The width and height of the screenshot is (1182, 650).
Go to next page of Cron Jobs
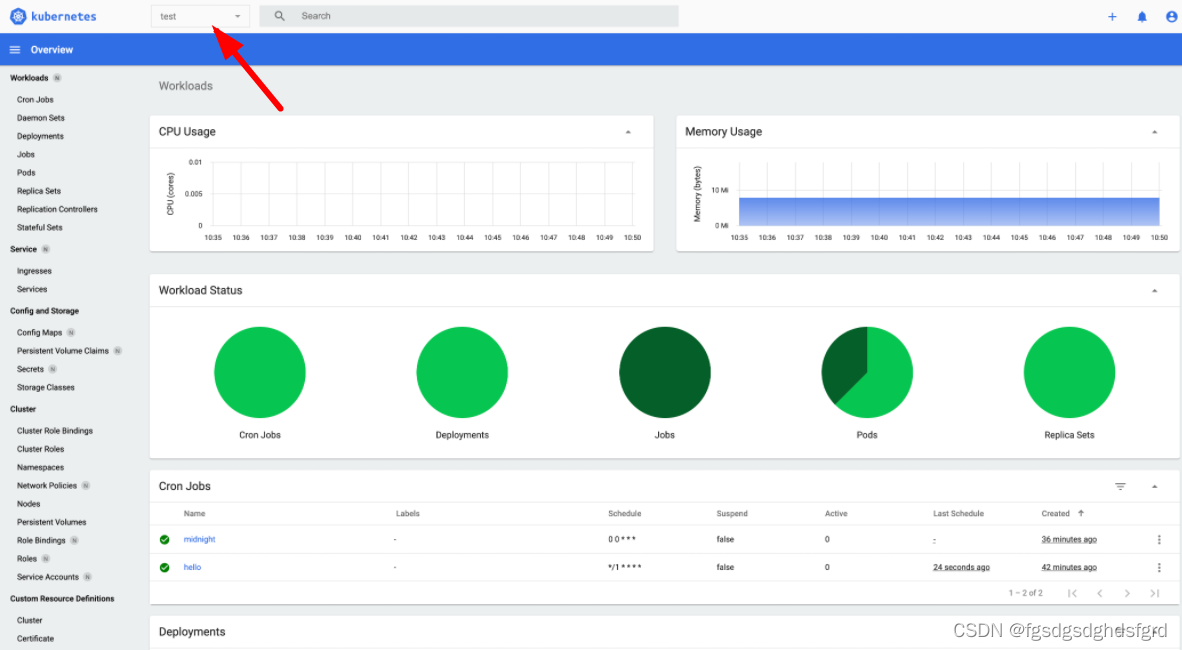(1127, 593)
